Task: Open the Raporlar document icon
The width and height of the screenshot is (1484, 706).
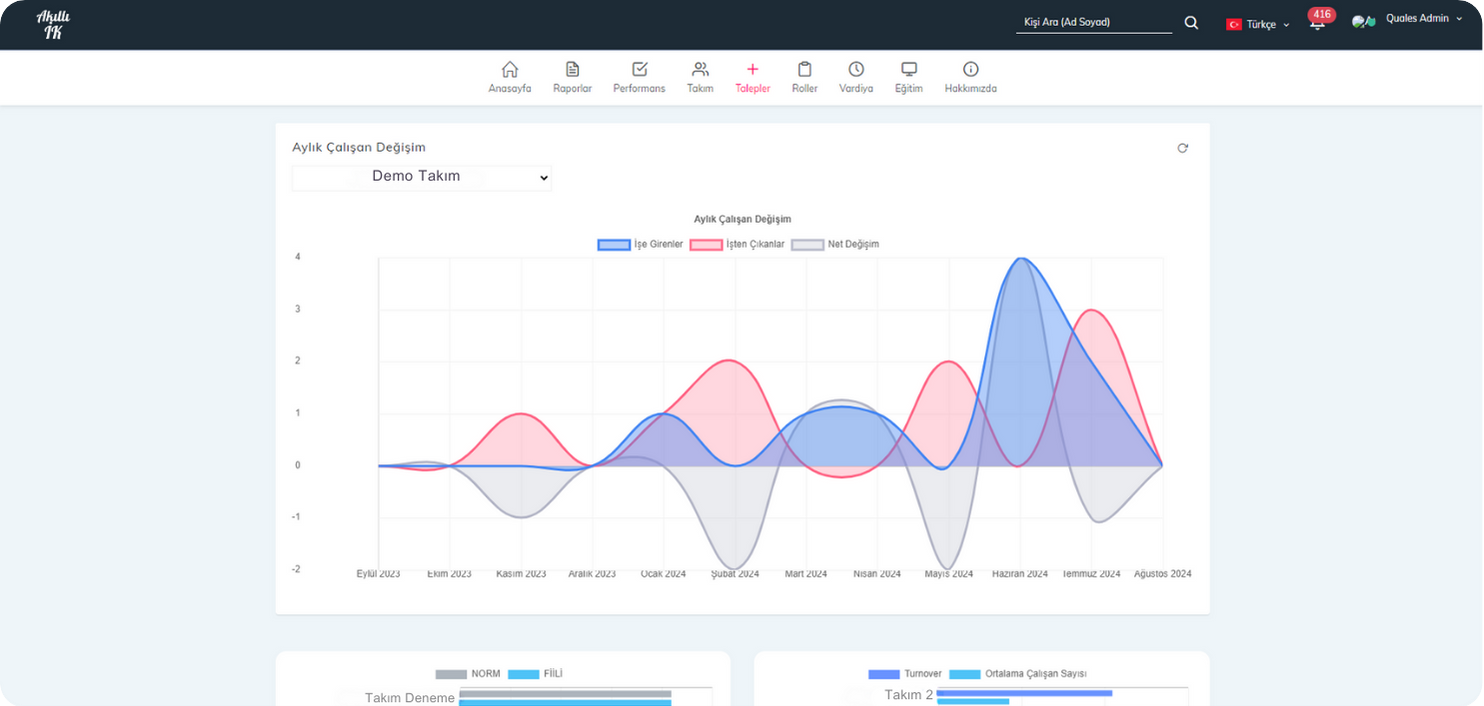Action: pos(572,69)
